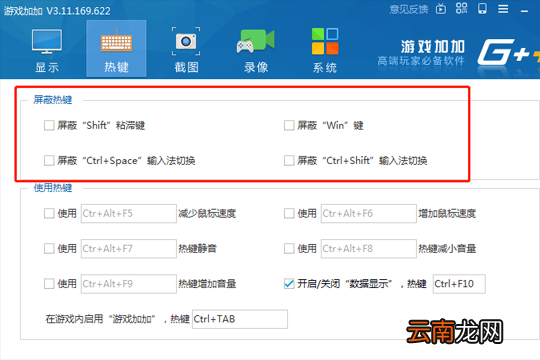Click the 高端玩家必备软件 slogan text
This screenshot has height=360, width=540.
click(421, 61)
